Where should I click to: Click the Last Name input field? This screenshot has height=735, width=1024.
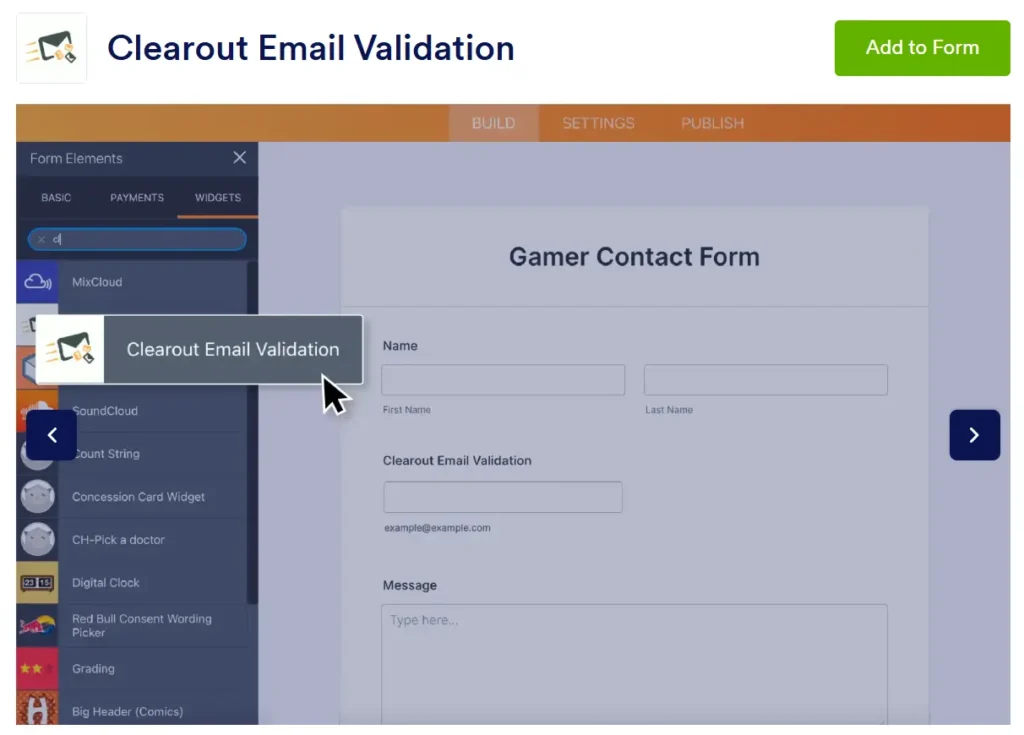coord(765,380)
